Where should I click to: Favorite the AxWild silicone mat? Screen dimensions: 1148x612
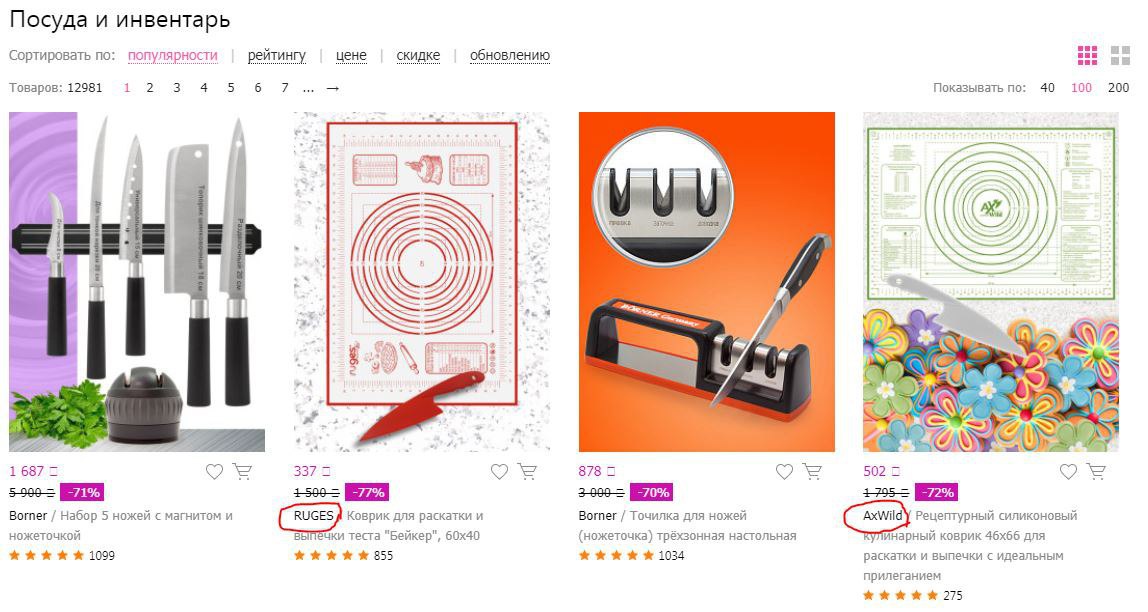(x=1068, y=471)
